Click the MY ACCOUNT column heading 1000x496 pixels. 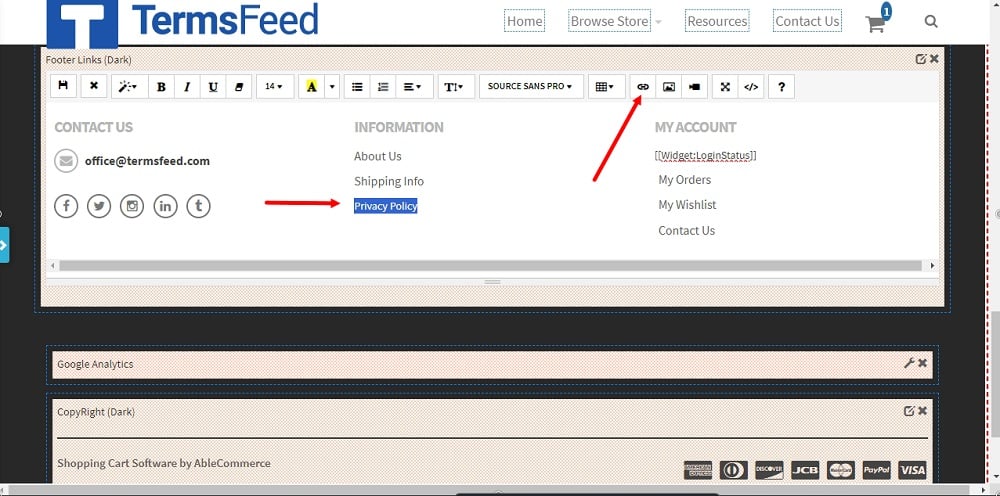tap(695, 127)
